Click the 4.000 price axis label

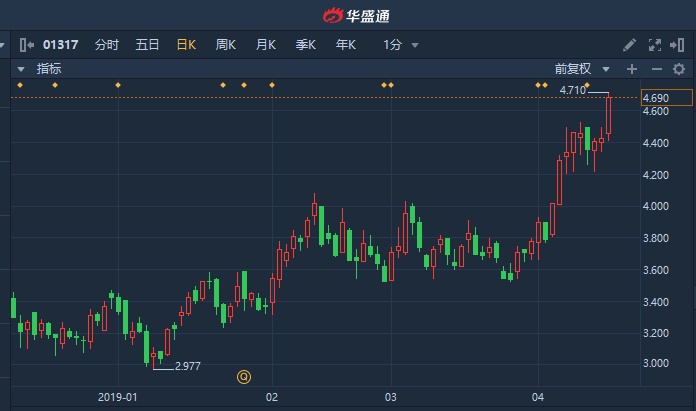coord(656,206)
